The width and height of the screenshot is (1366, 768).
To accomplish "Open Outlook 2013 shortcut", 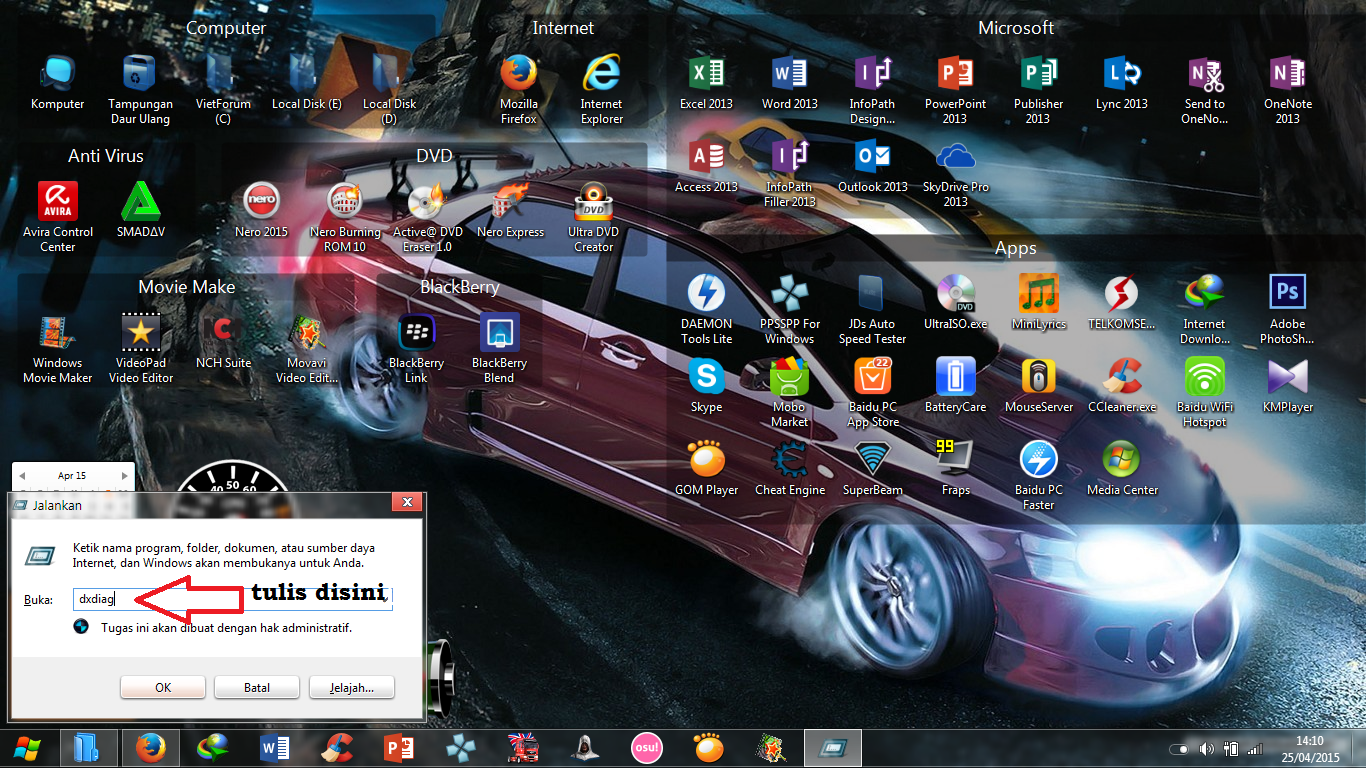I will (x=873, y=166).
